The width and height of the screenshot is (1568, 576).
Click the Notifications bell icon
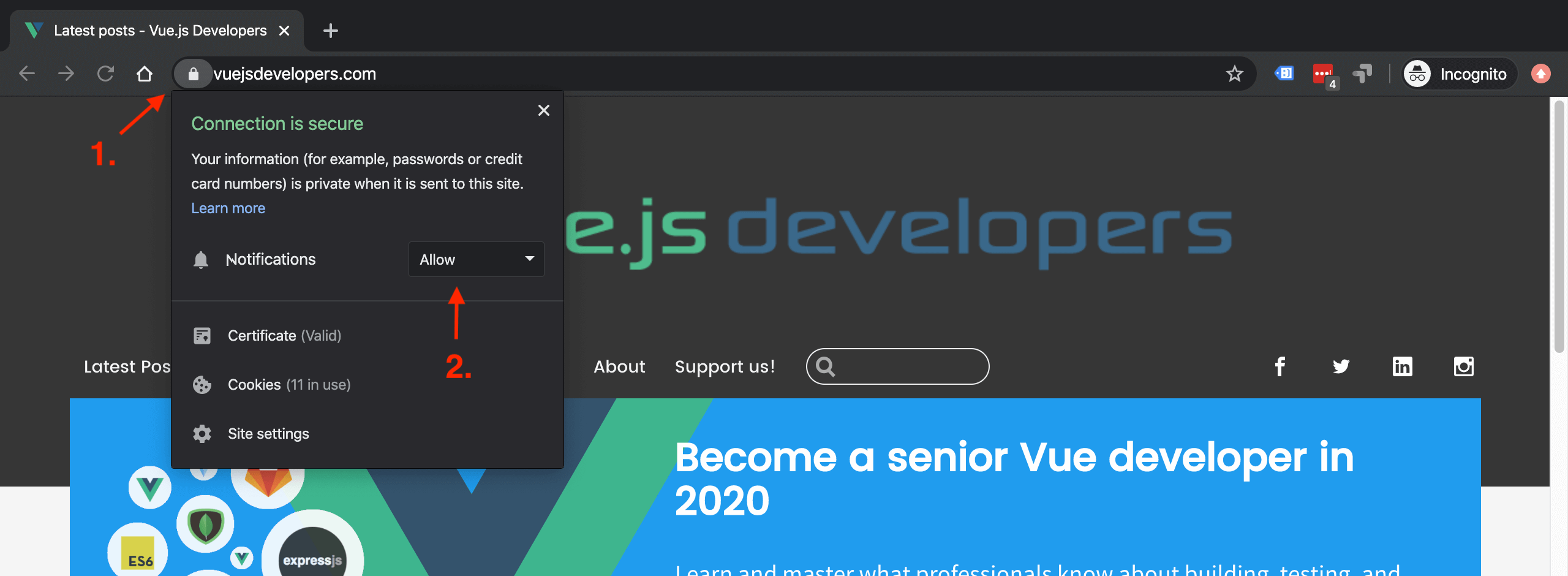click(x=201, y=260)
